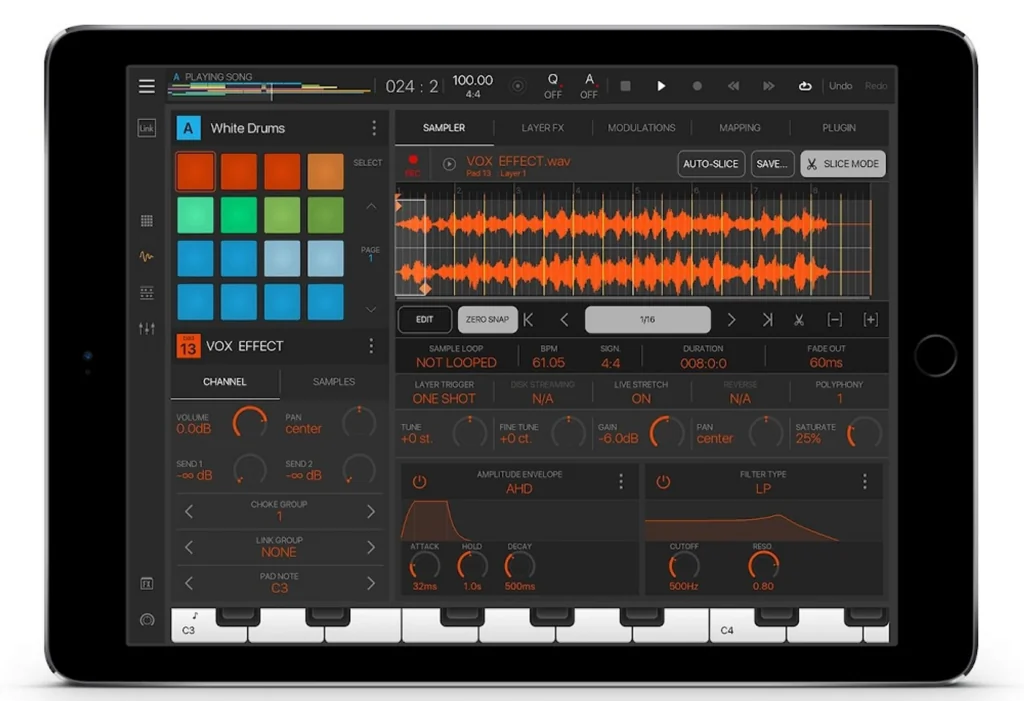
Task: Click the Rewind transport button
Action: click(733, 86)
